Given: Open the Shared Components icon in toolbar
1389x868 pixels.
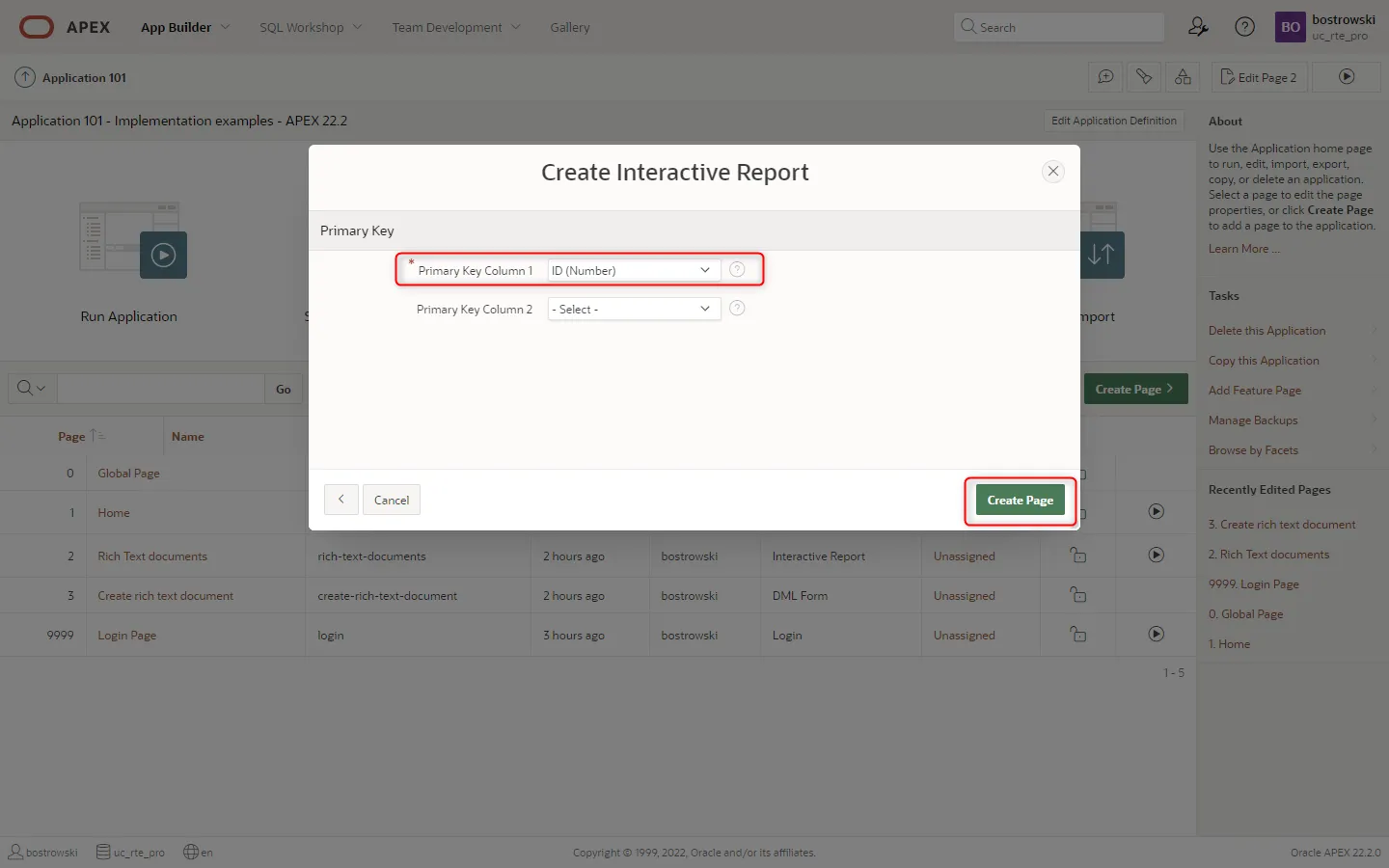Looking at the screenshot, I should tap(1183, 77).
